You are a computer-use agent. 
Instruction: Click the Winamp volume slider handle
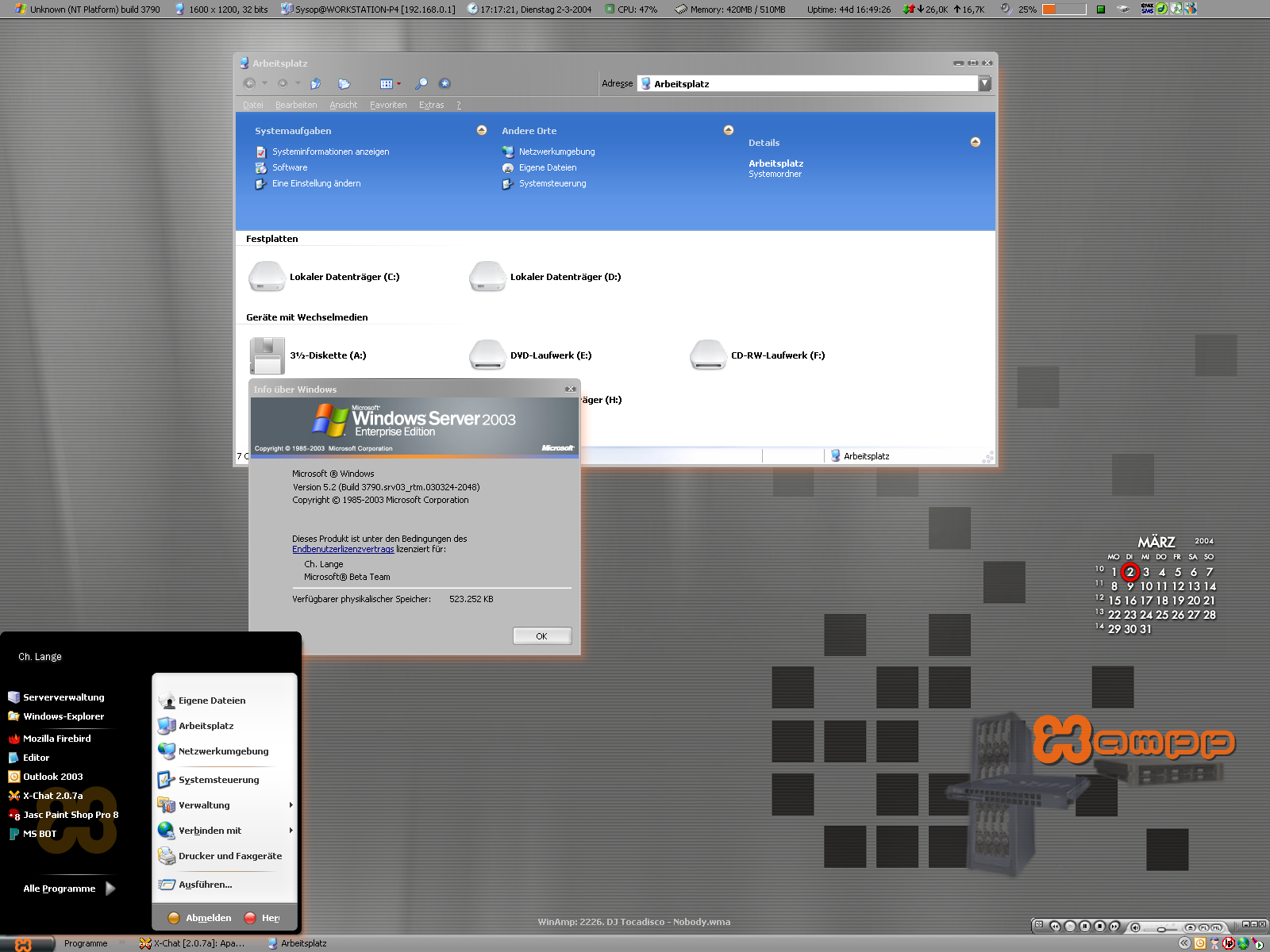click(1162, 927)
